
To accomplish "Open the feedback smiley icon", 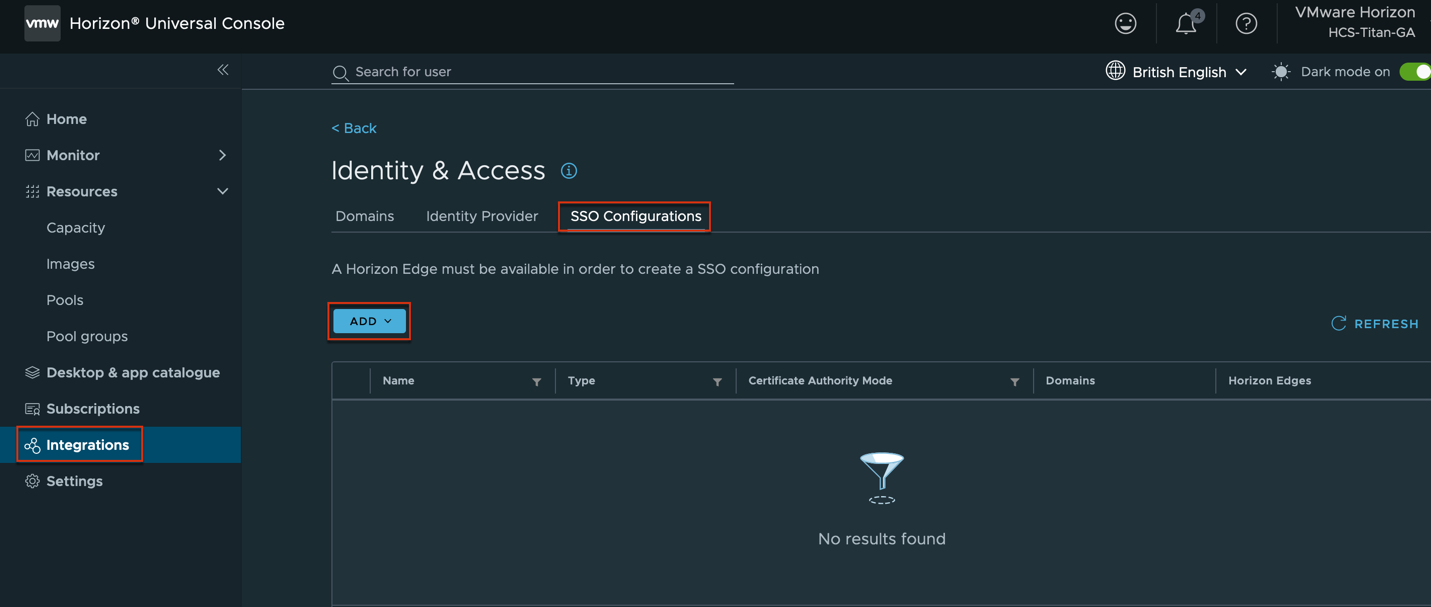I will point(1126,24).
